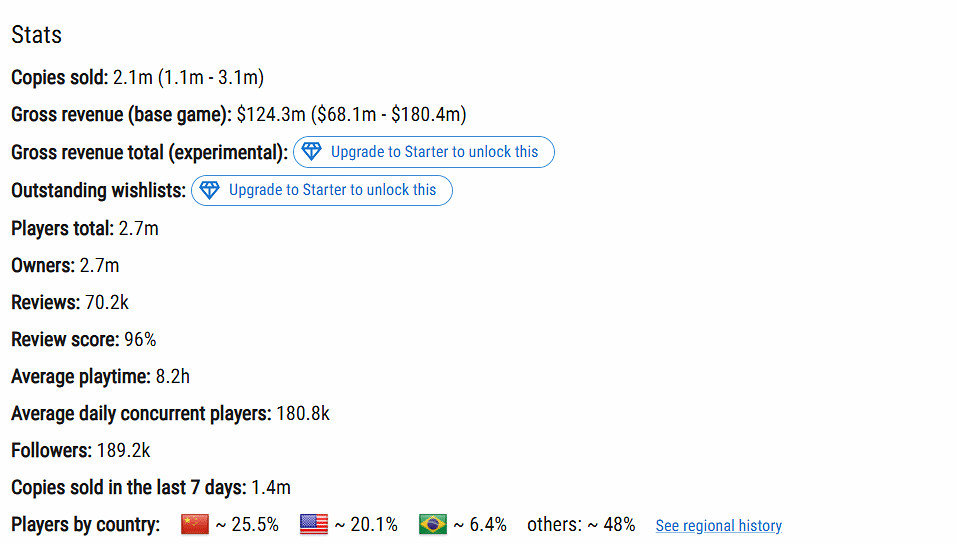Click the Players total 2.7m figure
This screenshot has width=956, height=545.
click(x=138, y=229)
